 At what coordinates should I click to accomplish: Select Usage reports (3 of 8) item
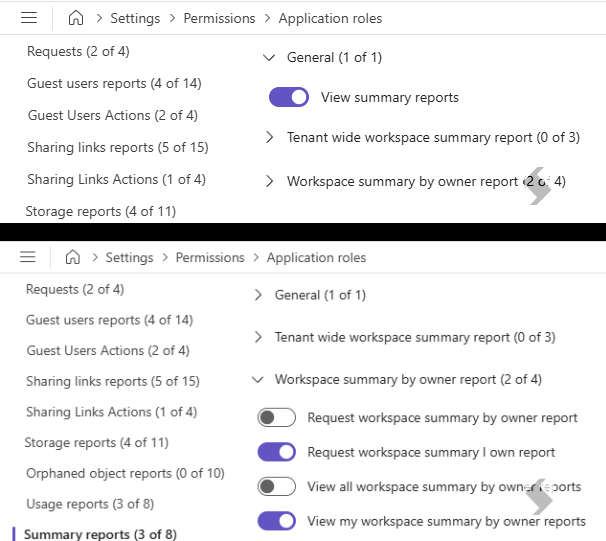(x=90, y=504)
